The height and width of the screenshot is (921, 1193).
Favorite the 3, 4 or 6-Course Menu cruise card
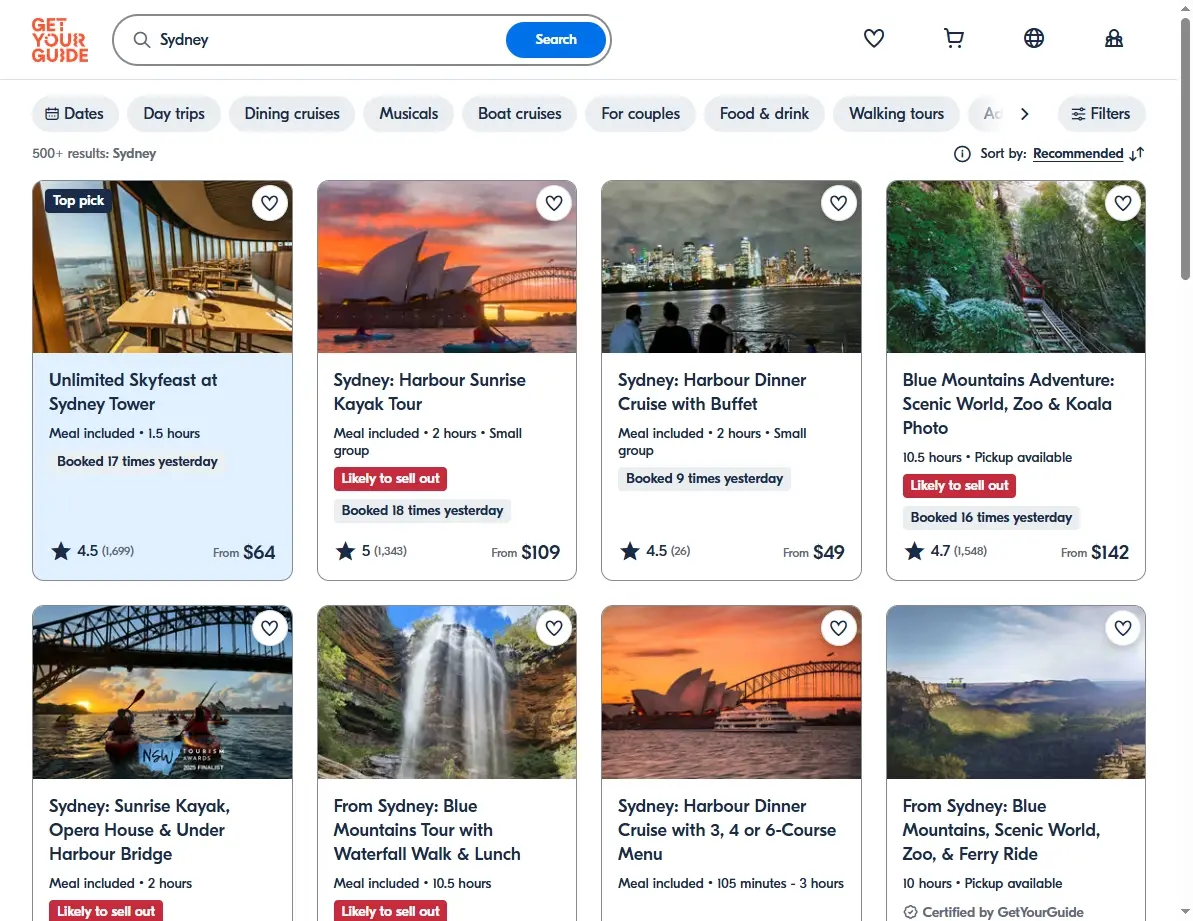pyautogui.click(x=838, y=628)
